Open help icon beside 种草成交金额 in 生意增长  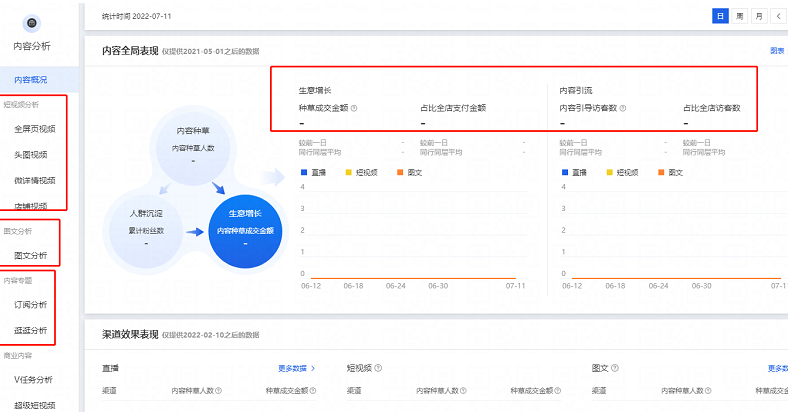(354, 108)
